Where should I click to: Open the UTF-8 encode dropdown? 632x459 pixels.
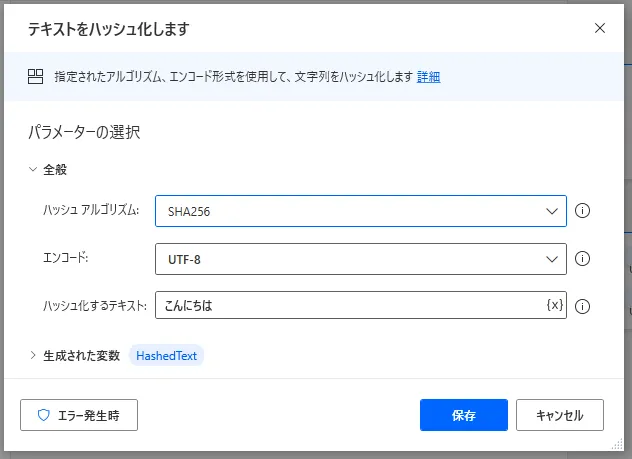point(361,259)
